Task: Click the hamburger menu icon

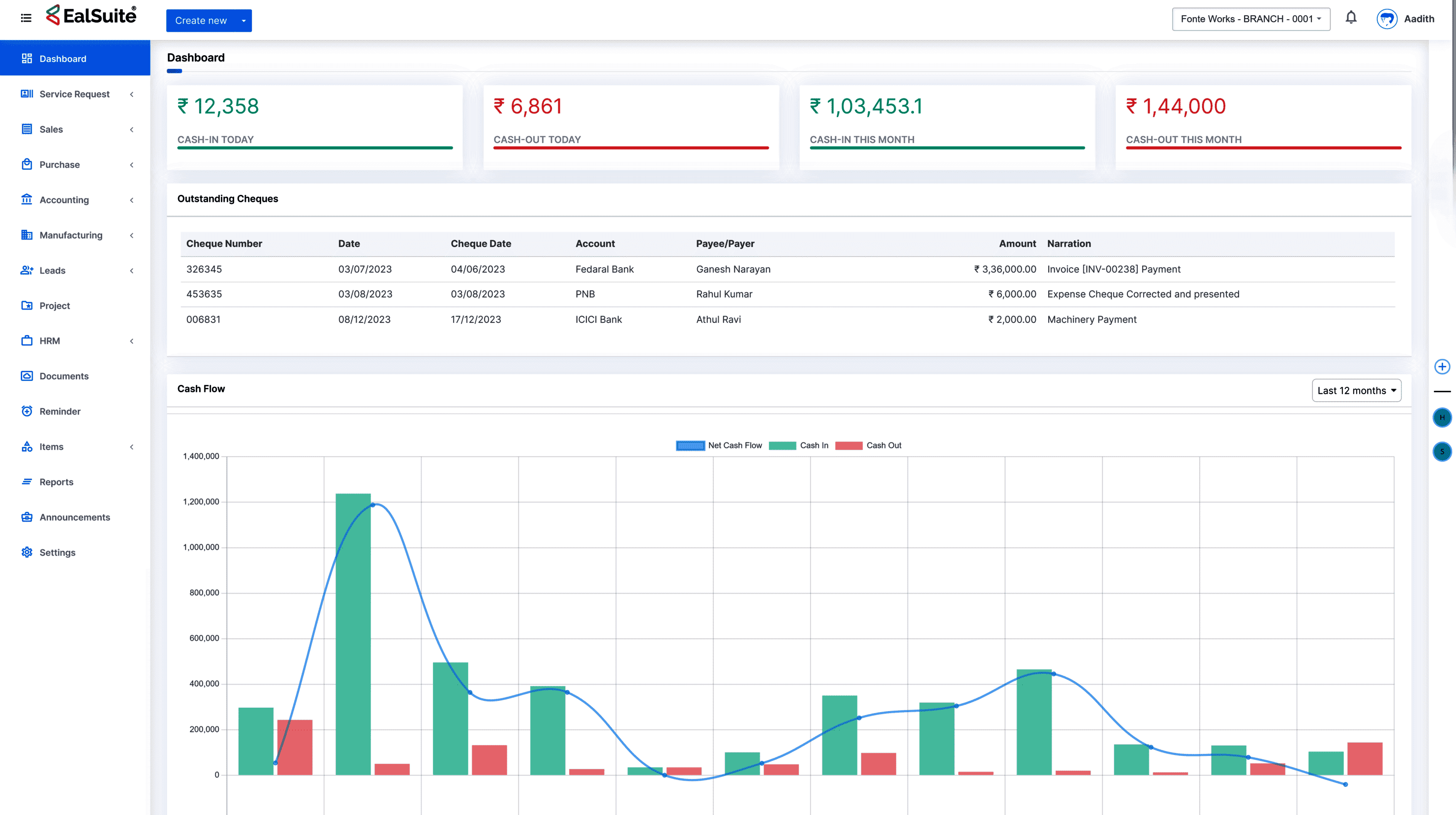Action: point(26,18)
